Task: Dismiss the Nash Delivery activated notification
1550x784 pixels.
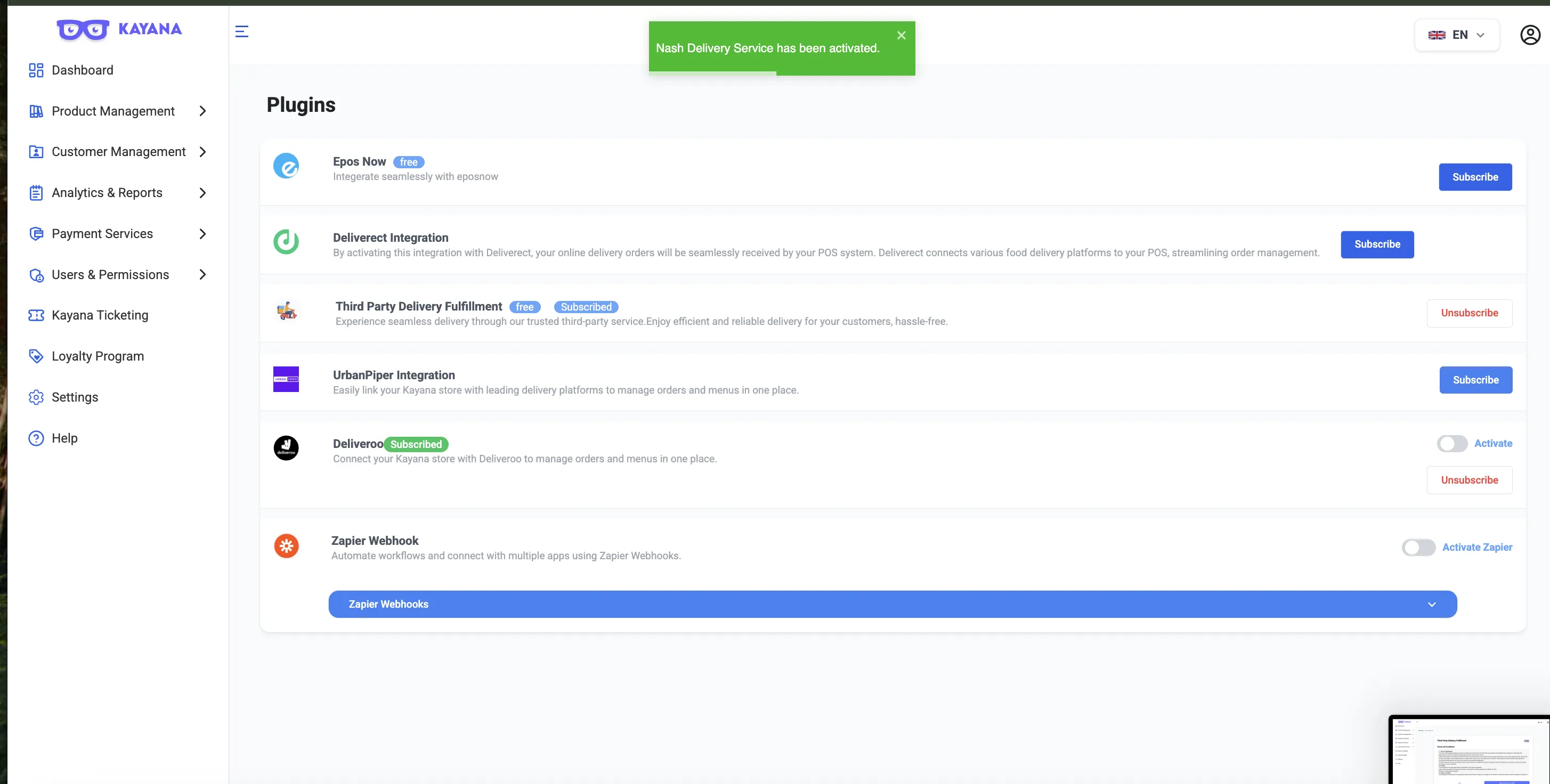Action: (901, 36)
